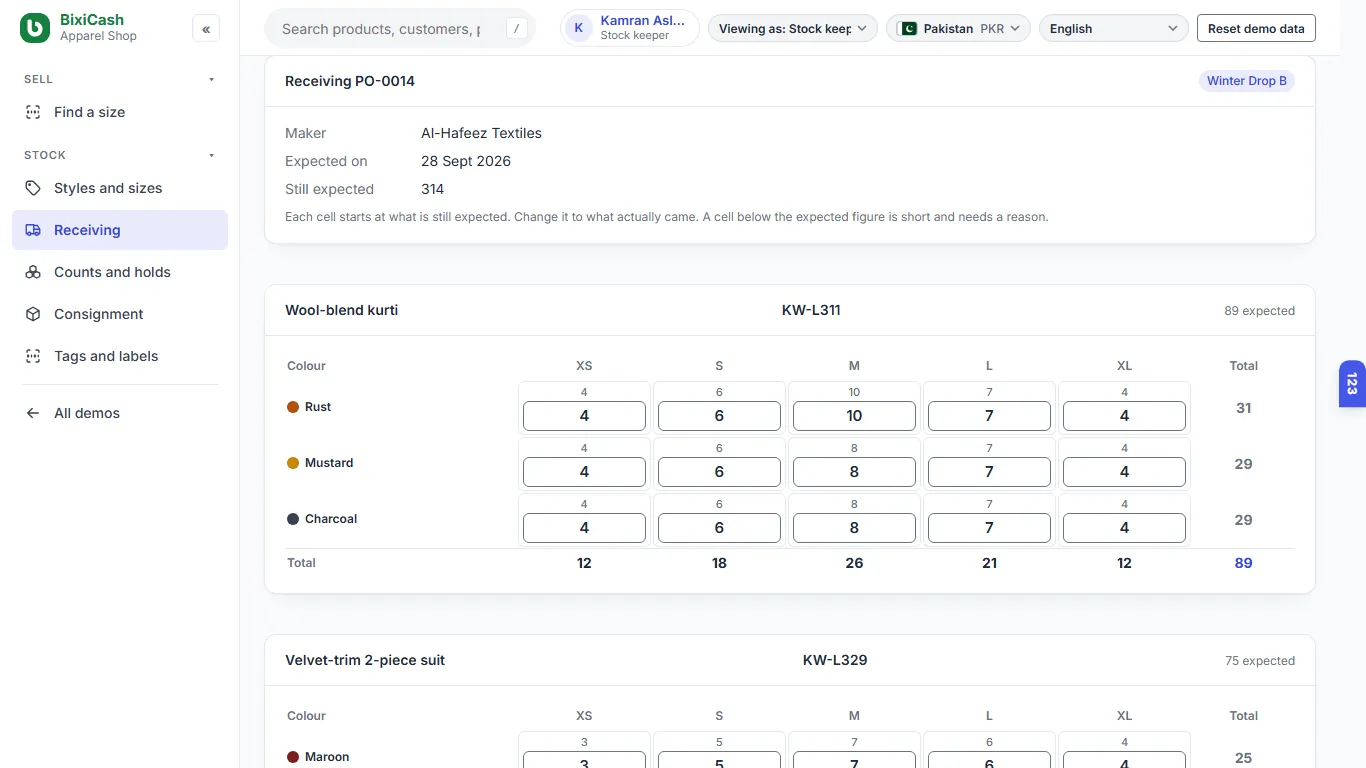Go back to All demos

pyautogui.click(x=120, y=413)
